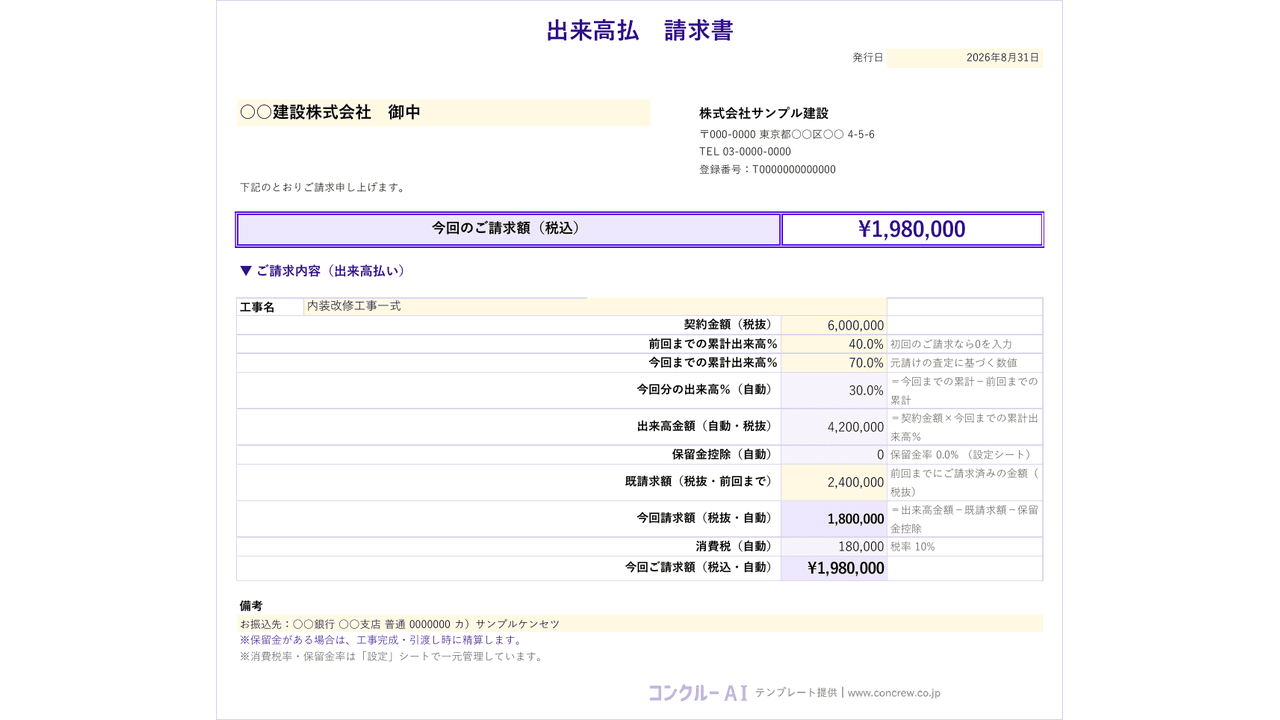1280x720 pixels.
Task: Edit the previous cumulative value 40.0%
Action: (834, 344)
